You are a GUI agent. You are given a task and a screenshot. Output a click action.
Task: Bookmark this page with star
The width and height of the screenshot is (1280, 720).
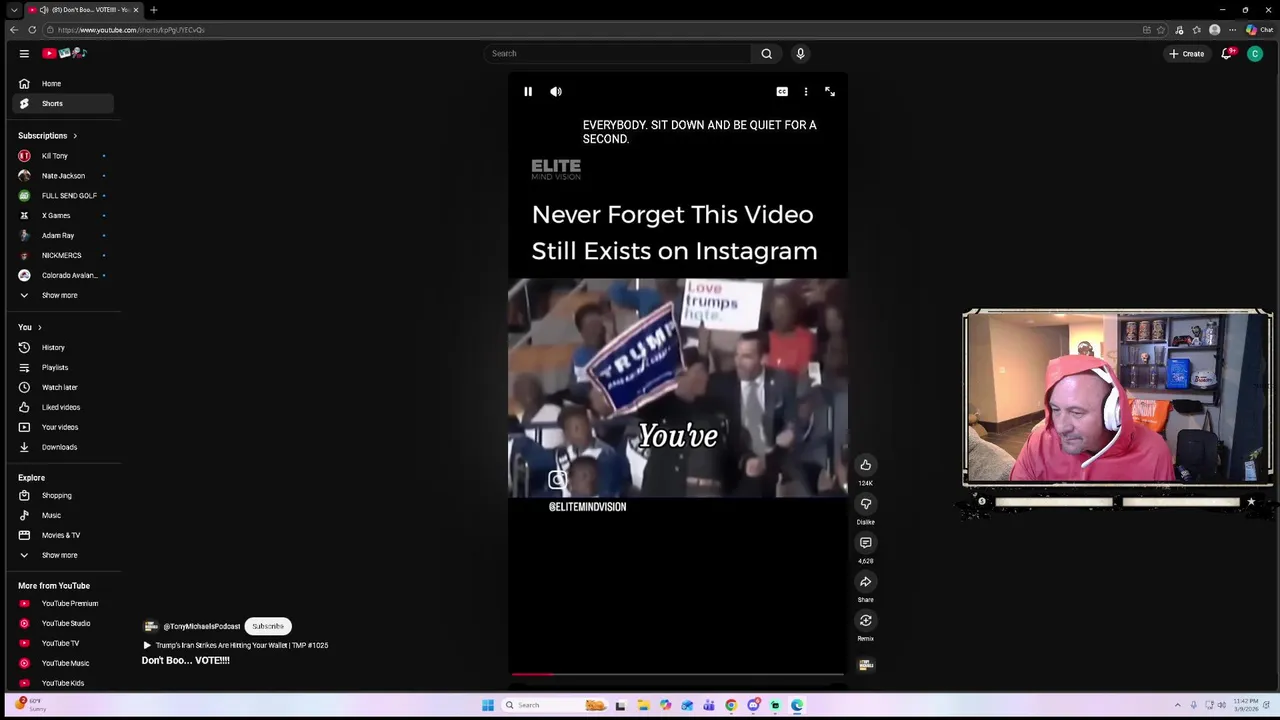(x=1161, y=30)
